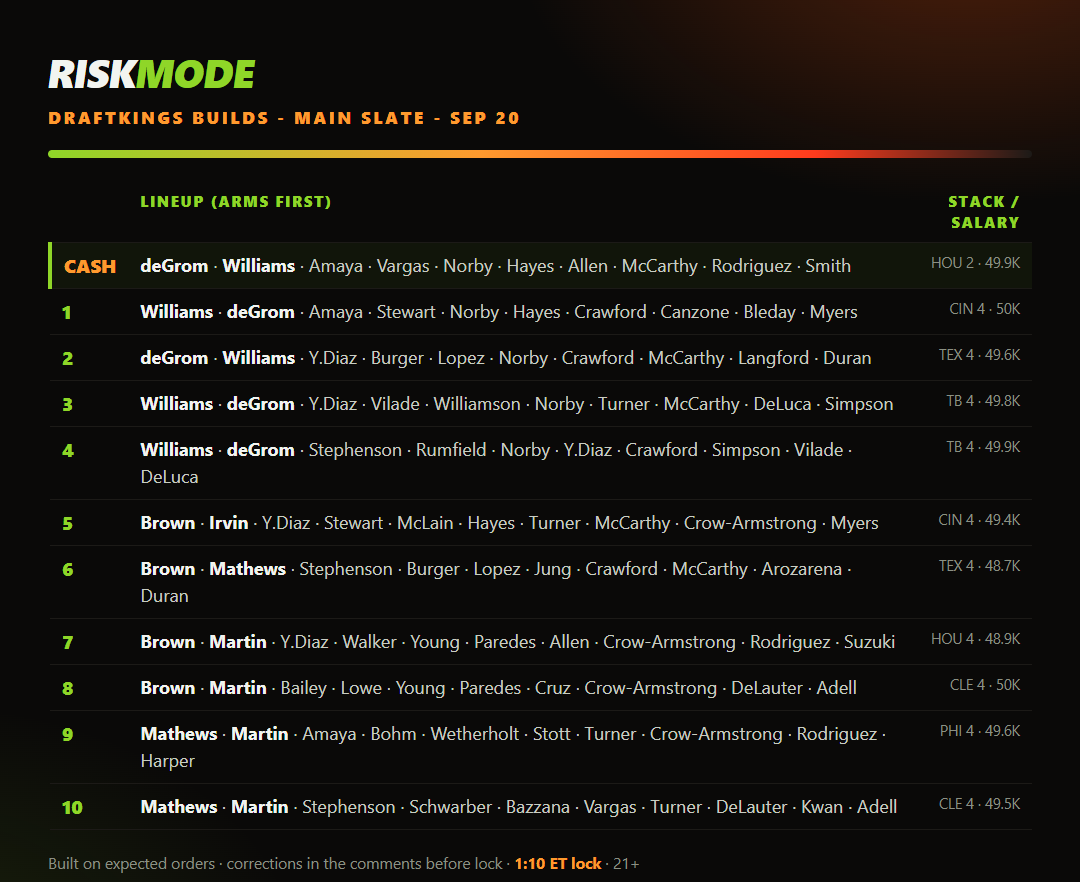This screenshot has width=1080, height=882.
Task: Select lineup number 4
Action: point(68,451)
